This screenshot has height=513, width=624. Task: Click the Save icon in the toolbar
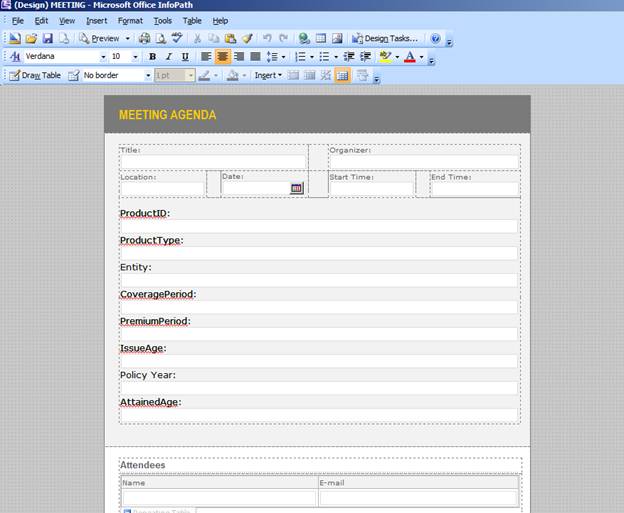click(x=47, y=39)
